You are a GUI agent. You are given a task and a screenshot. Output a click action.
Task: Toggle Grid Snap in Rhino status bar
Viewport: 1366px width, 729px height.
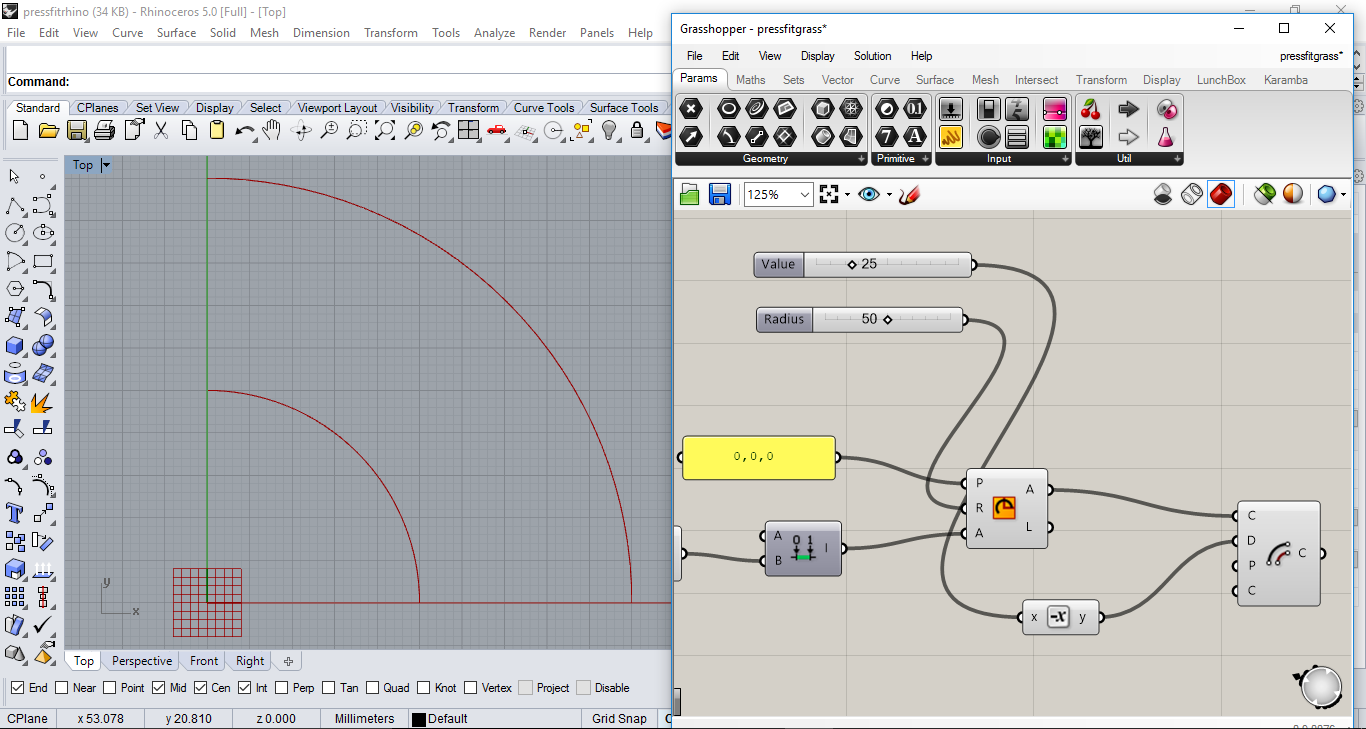tap(619, 718)
